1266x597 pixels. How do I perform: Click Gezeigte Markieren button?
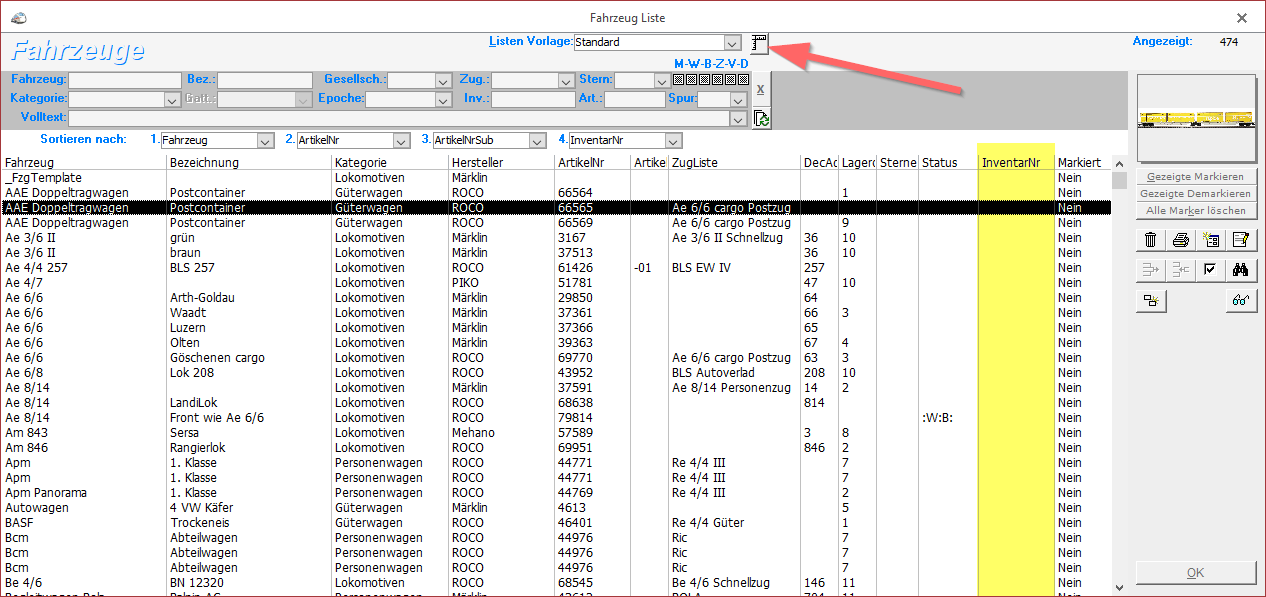[x=1197, y=177]
